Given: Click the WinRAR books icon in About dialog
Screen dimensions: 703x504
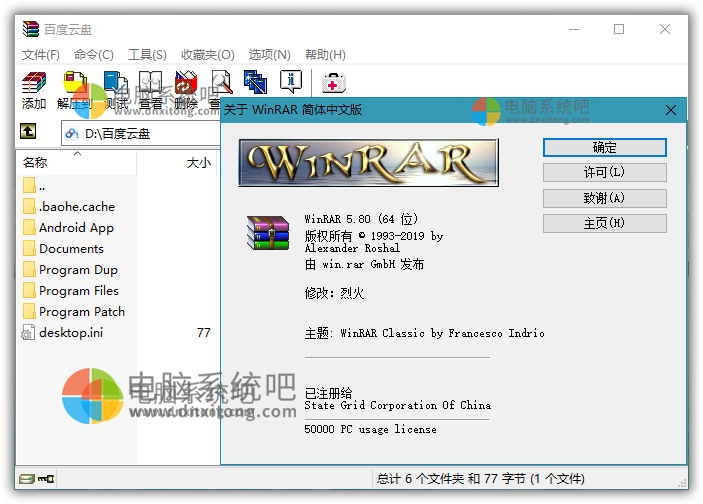Looking at the screenshot, I should (268, 233).
